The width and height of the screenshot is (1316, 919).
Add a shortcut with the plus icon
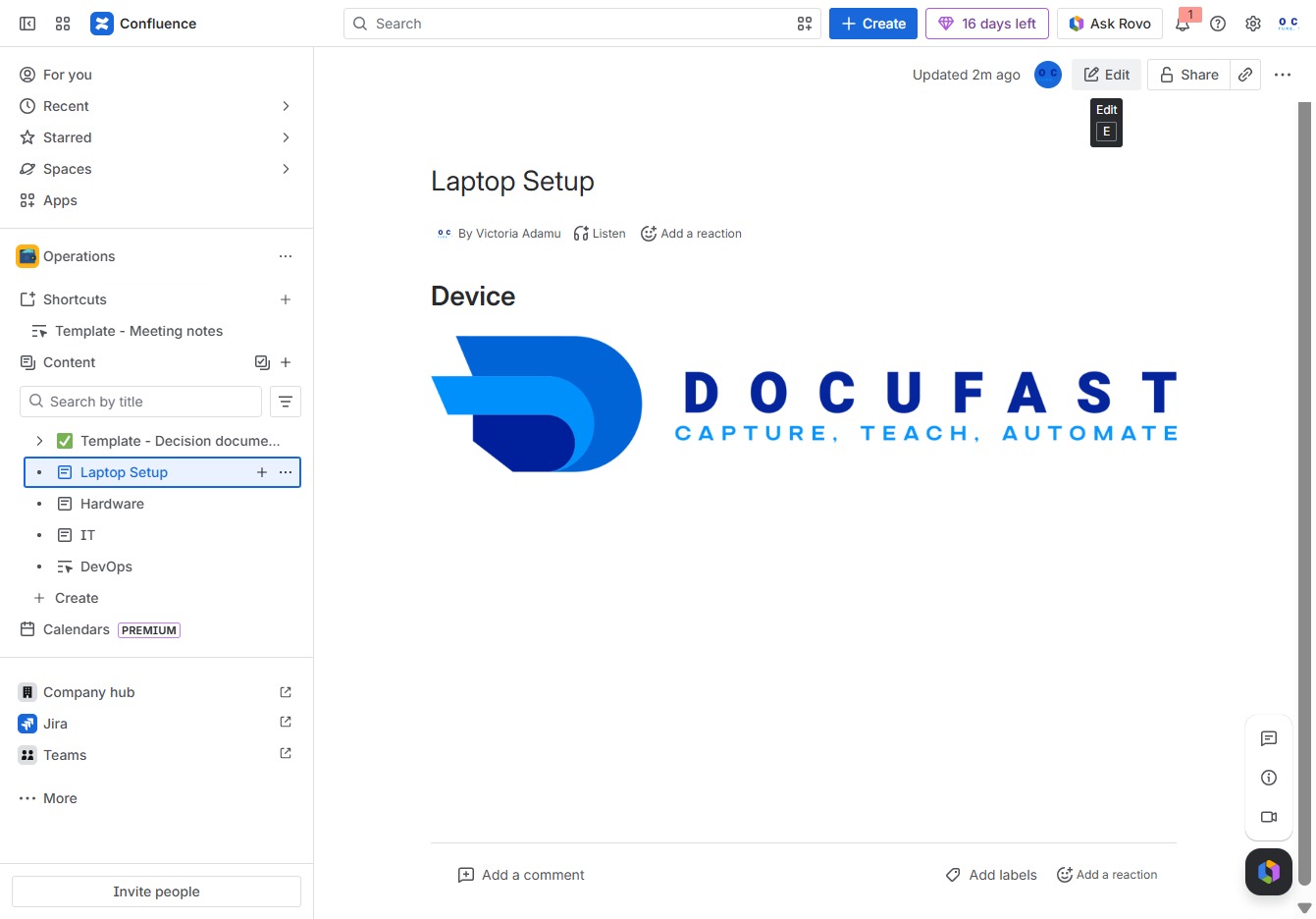point(286,299)
